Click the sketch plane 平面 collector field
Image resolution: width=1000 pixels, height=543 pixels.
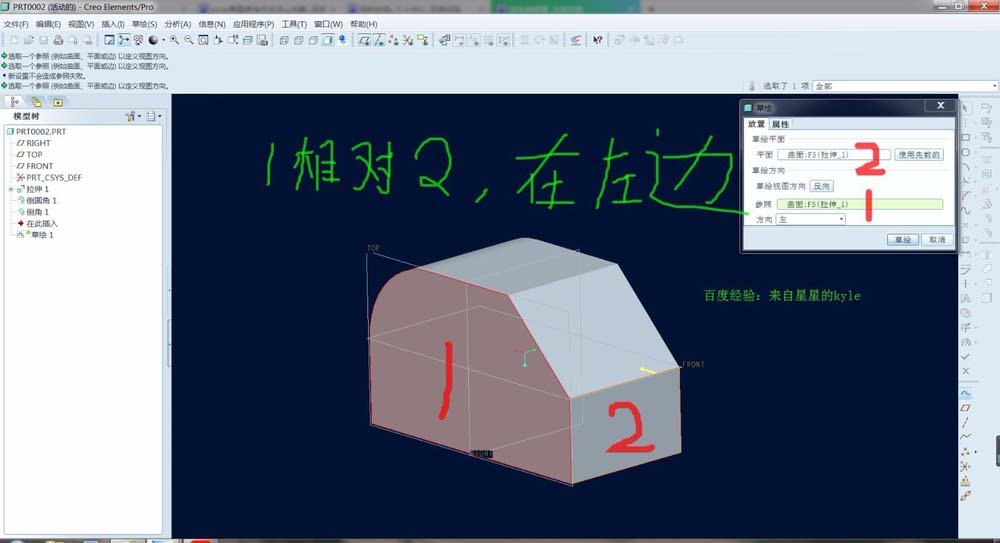(834, 154)
